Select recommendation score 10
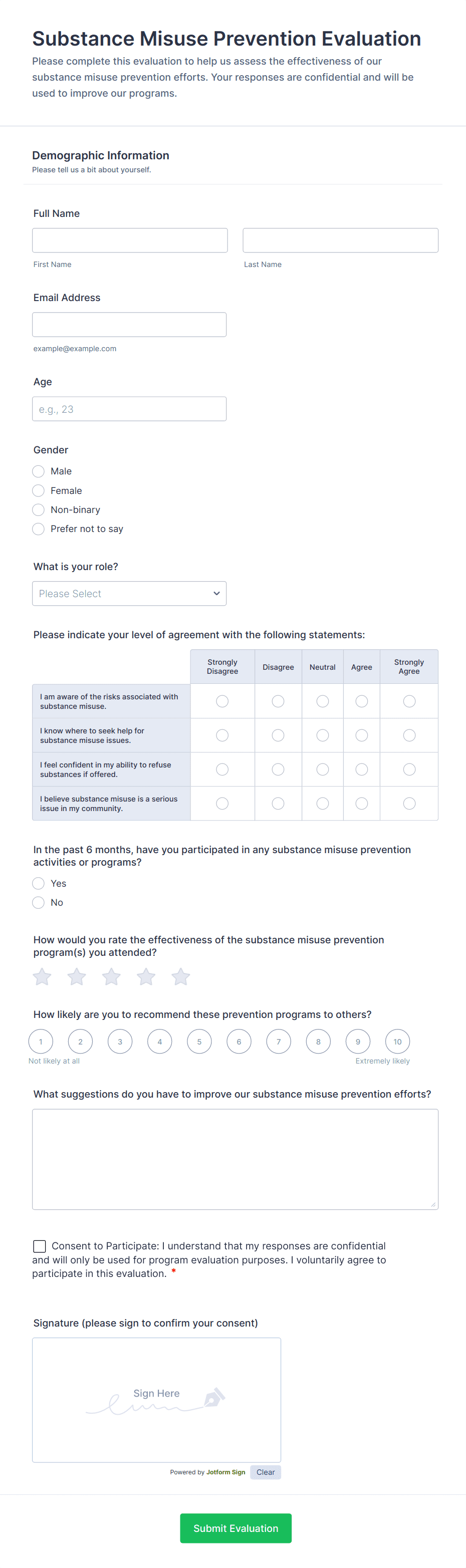The height and width of the screenshot is (1568, 466). [x=397, y=1041]
